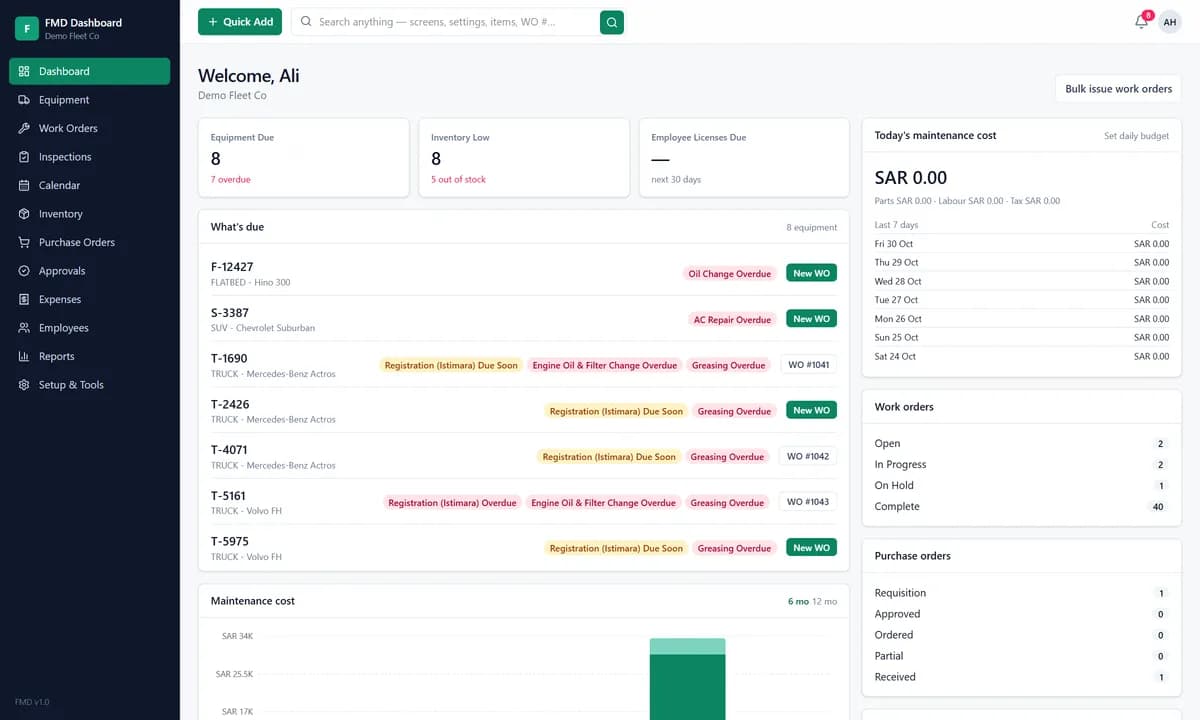
Task: Open work order WO #1043
Action: coord(808,502)
